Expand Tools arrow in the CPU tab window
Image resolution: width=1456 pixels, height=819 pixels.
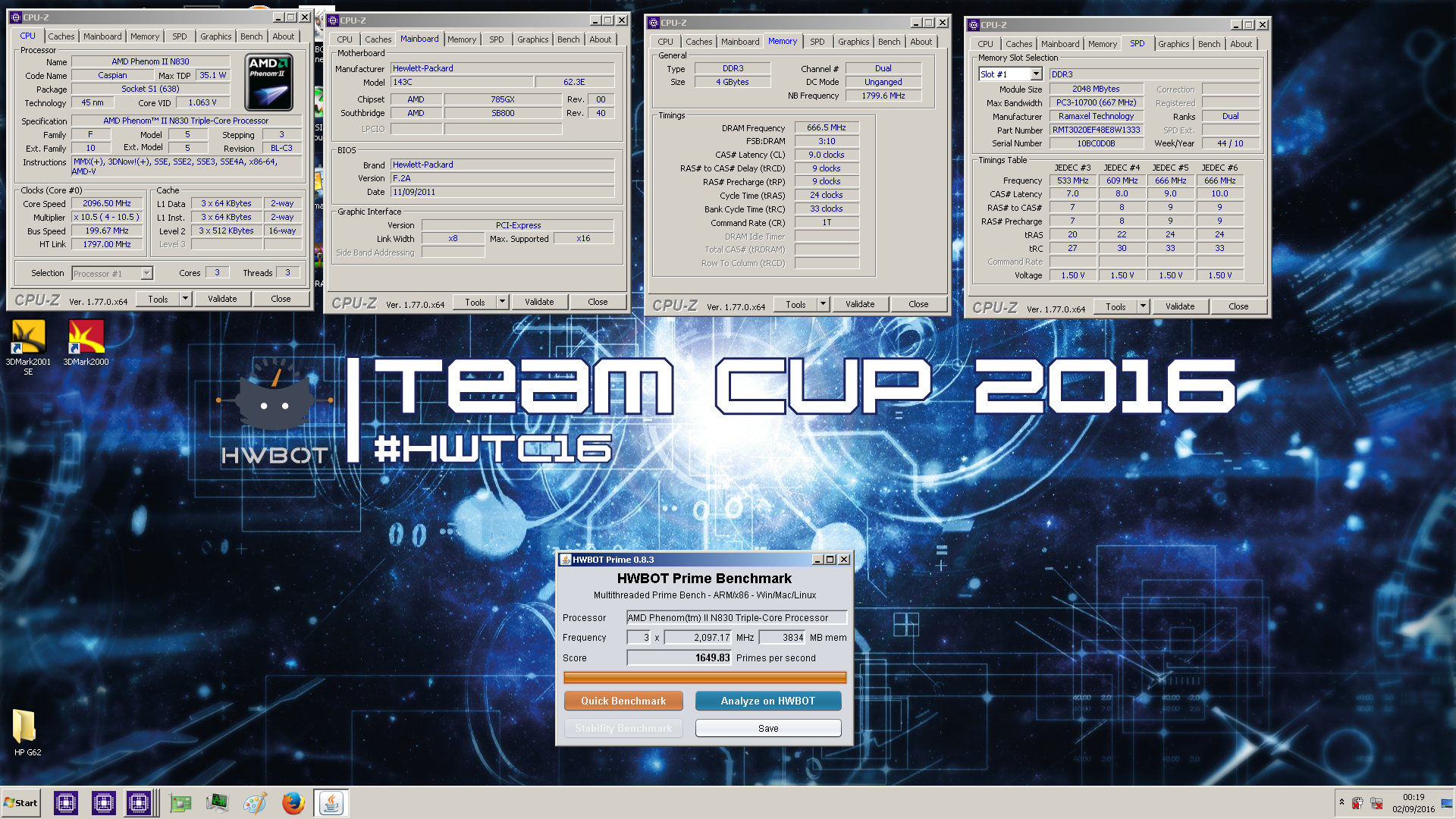click(185, 299)
